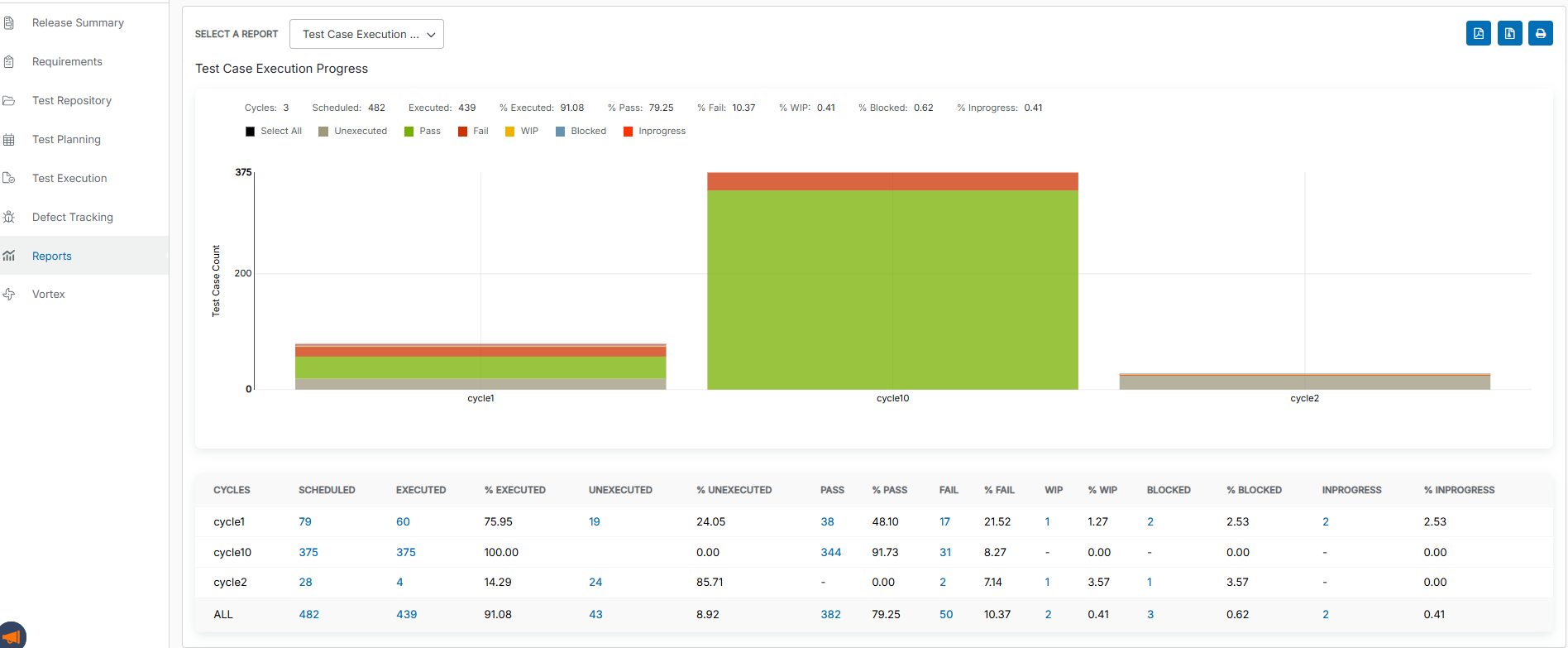Click the orange megaphone announcement icon
Image resolution: width=1568 pixels, height=648 pixels.
point(12,637)
